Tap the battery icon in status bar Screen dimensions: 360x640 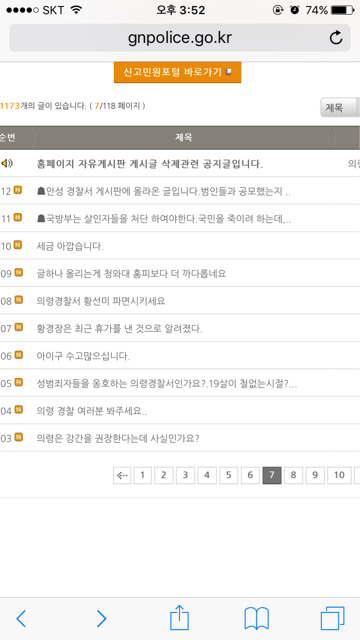pyautogui.click(x=342, y=10)
